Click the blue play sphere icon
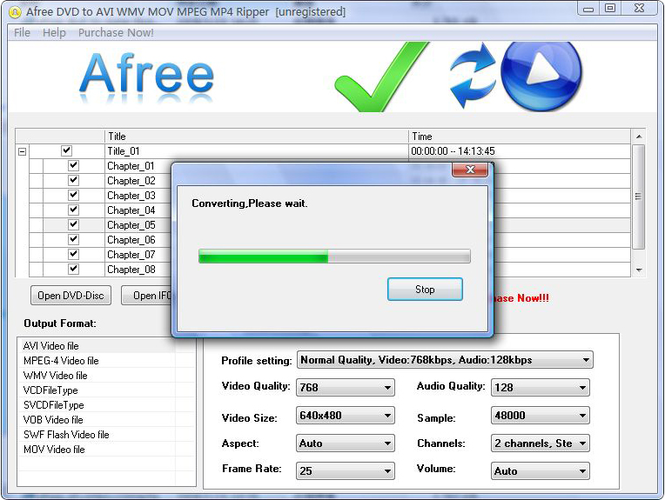This screenshot has width=665, height=500. click(542, 75)
